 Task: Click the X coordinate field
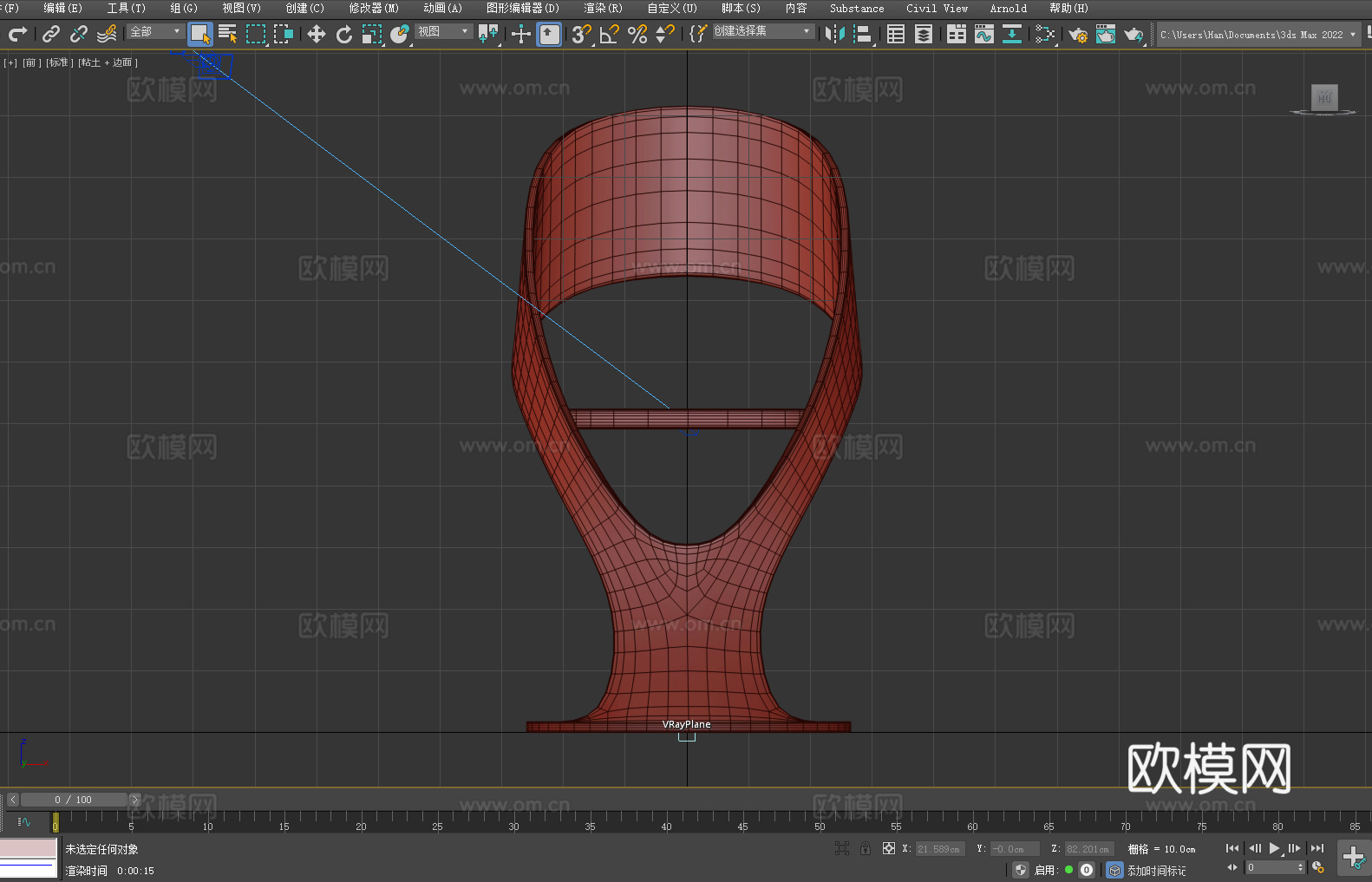pos(938,849)
